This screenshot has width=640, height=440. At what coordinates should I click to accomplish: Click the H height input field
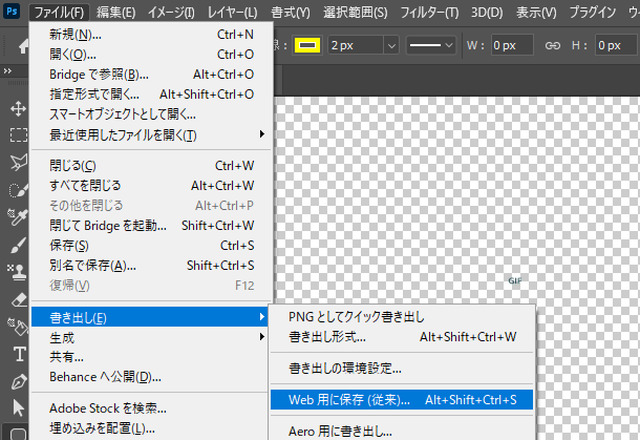pos(616,45)
